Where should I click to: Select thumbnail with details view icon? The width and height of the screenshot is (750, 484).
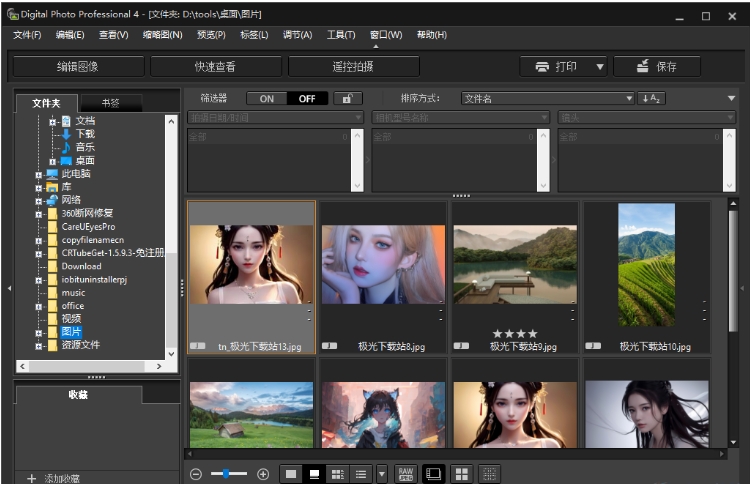[338, 474]
